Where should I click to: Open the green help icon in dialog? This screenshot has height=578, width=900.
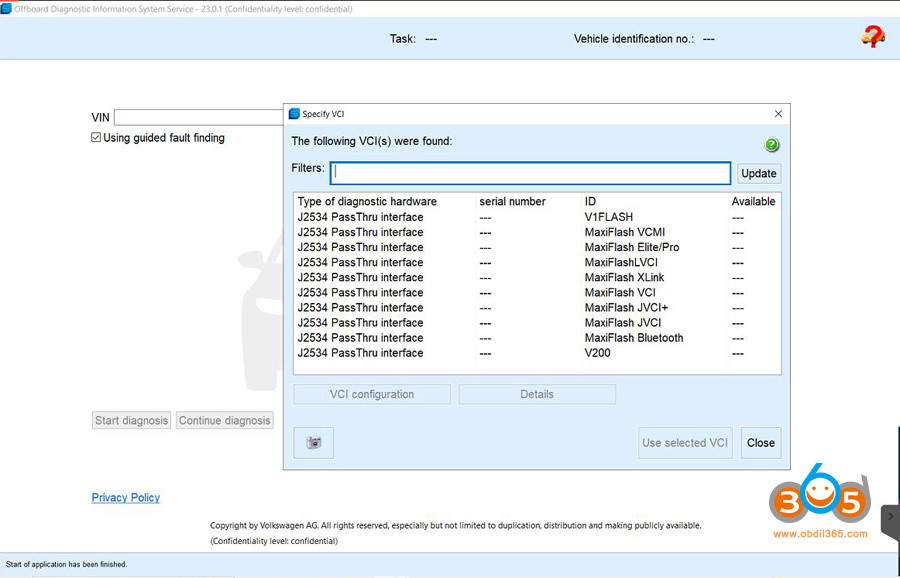771,145
